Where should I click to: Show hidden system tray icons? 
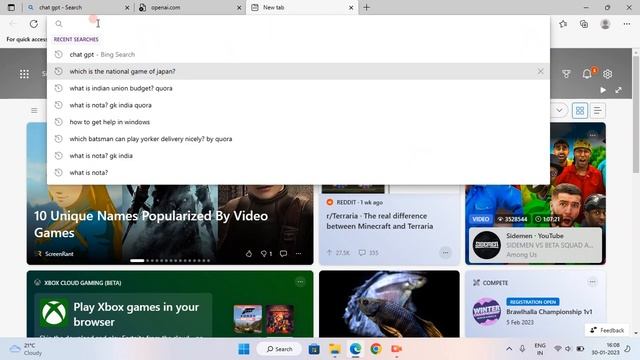[509, 349]
